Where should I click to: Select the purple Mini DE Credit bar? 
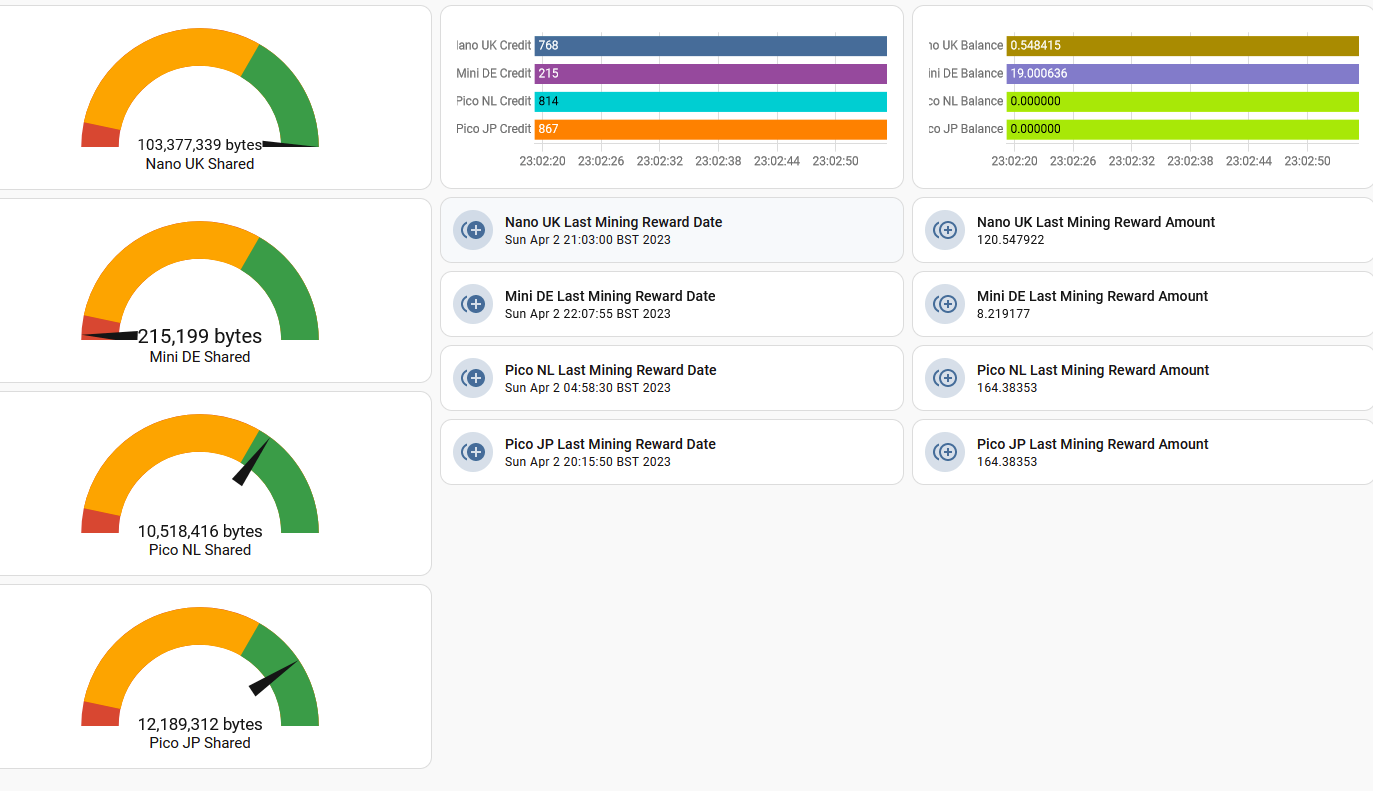point(711,74)
